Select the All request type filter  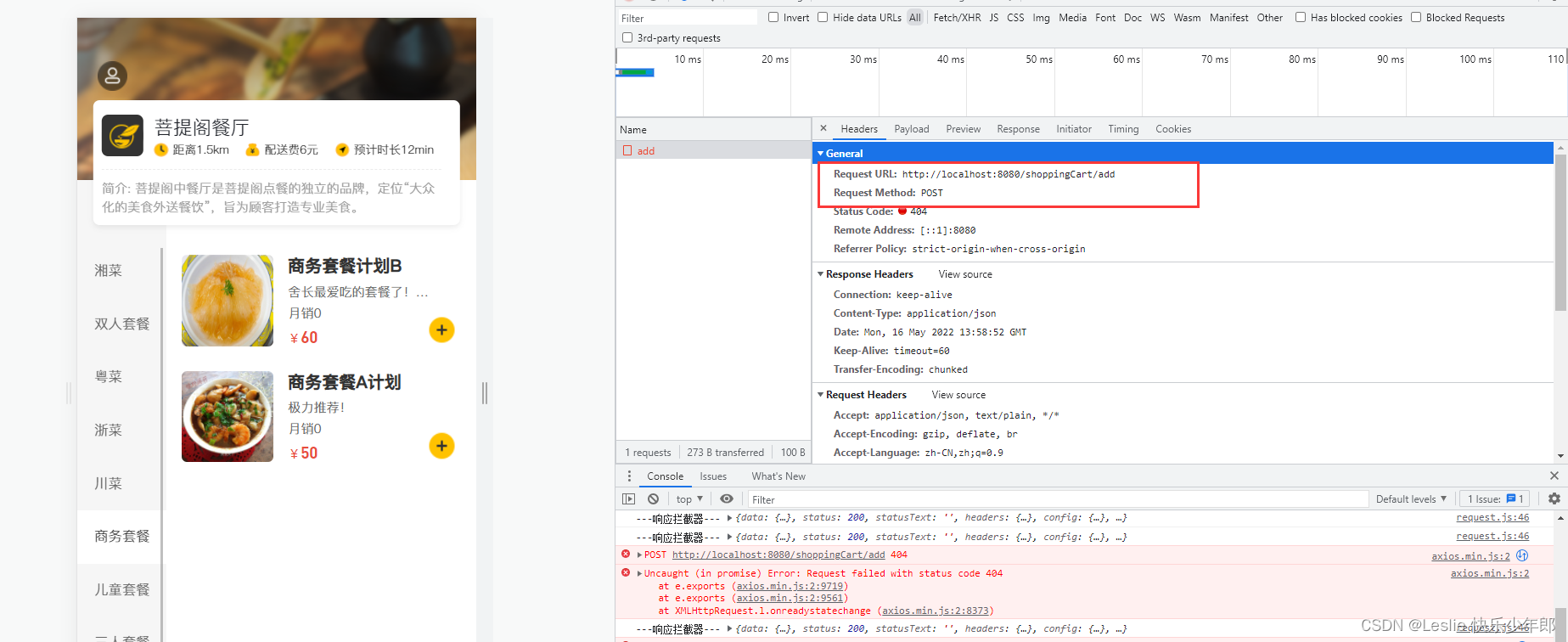tap(914, 17)
